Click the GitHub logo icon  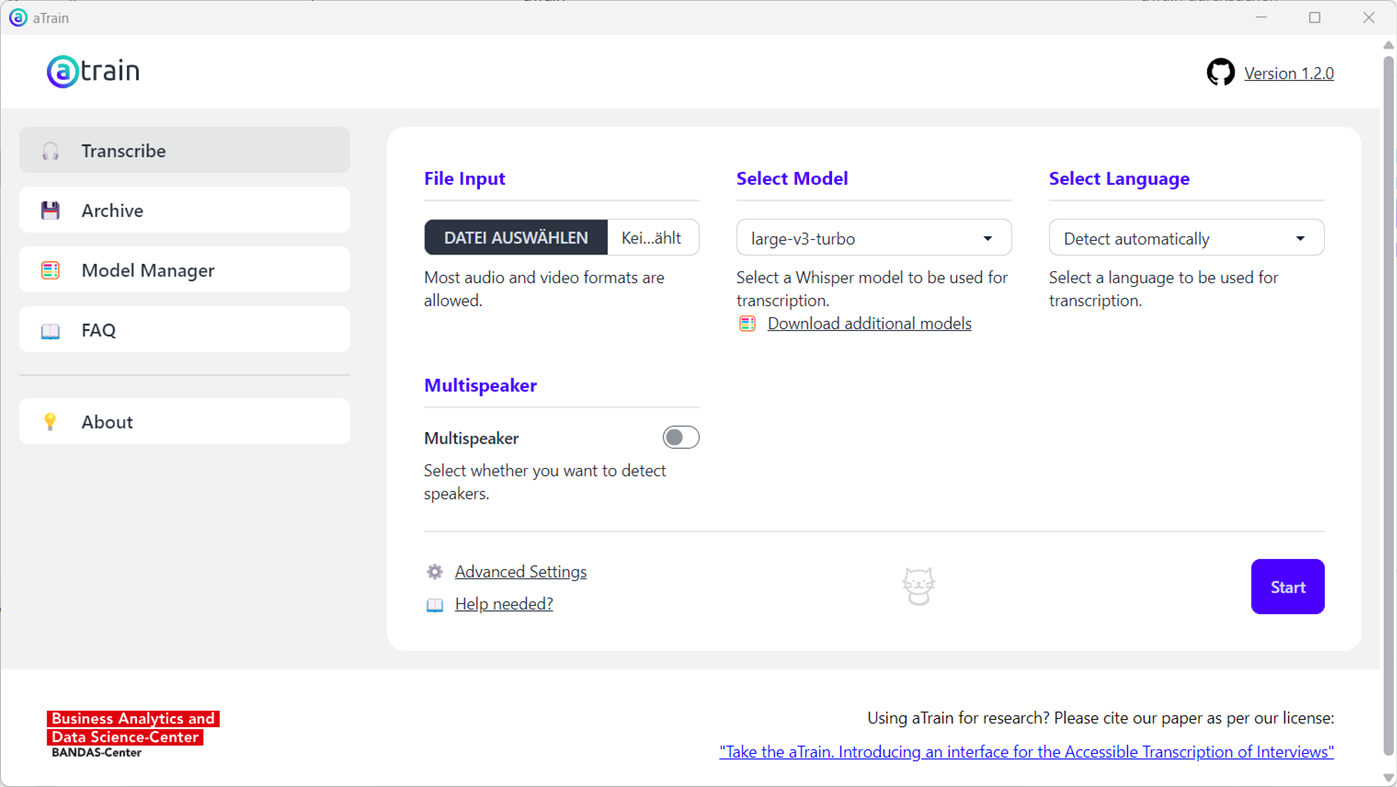1220,72
